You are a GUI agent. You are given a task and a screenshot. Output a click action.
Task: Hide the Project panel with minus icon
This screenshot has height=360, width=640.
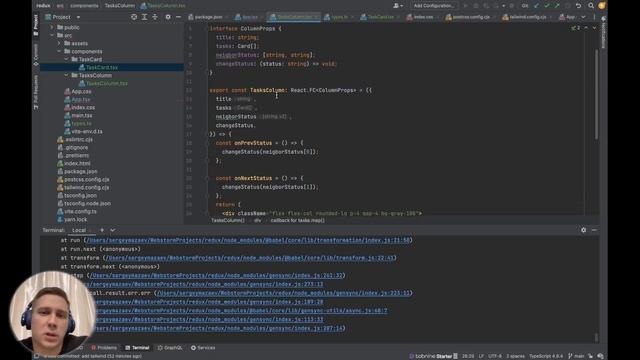coord(178,17)
